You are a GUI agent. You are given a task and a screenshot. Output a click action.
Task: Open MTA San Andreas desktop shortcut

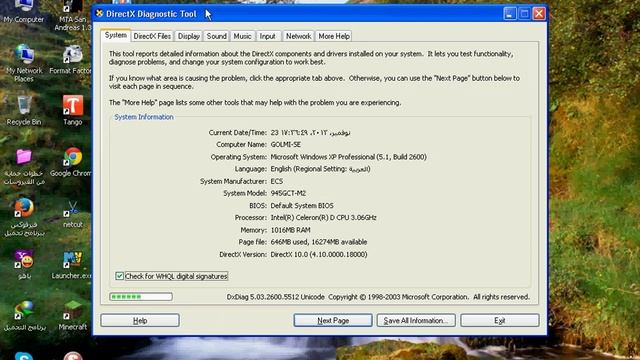click(73, 14)
